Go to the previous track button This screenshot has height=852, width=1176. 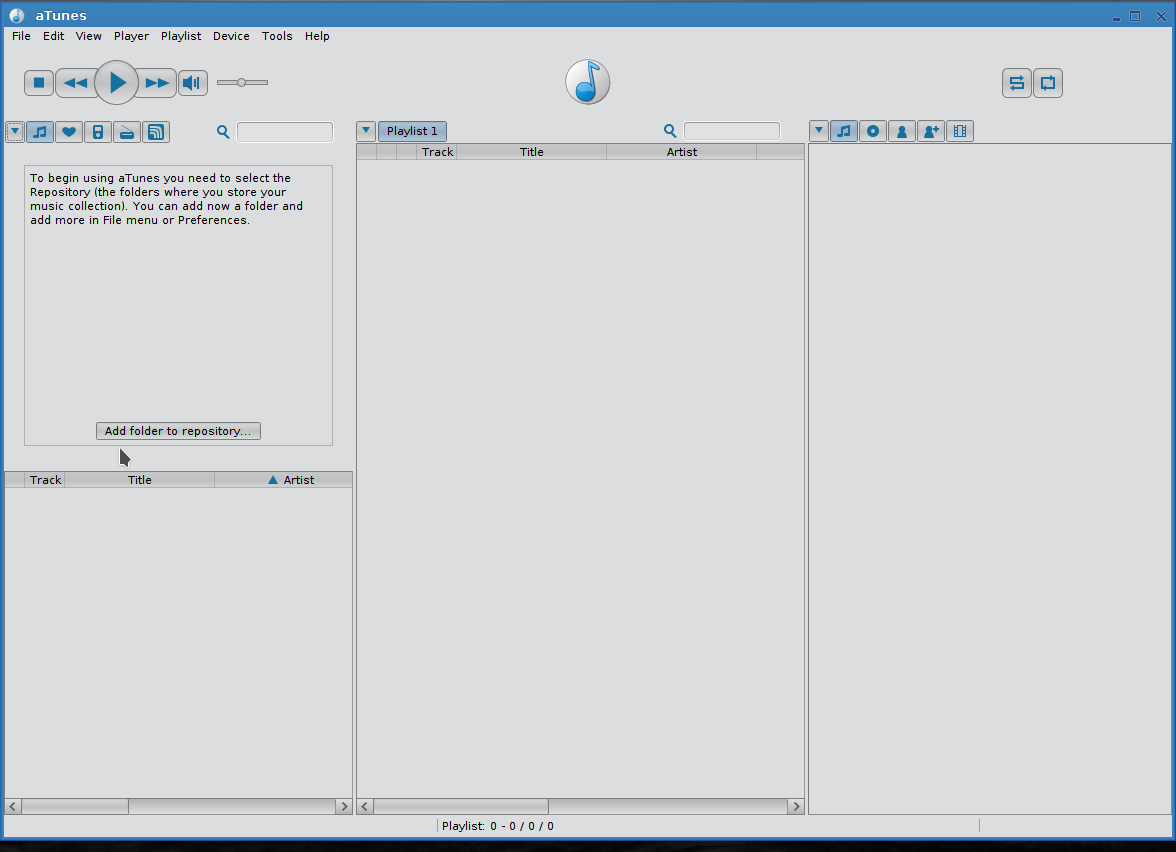[x=75, y=82]
